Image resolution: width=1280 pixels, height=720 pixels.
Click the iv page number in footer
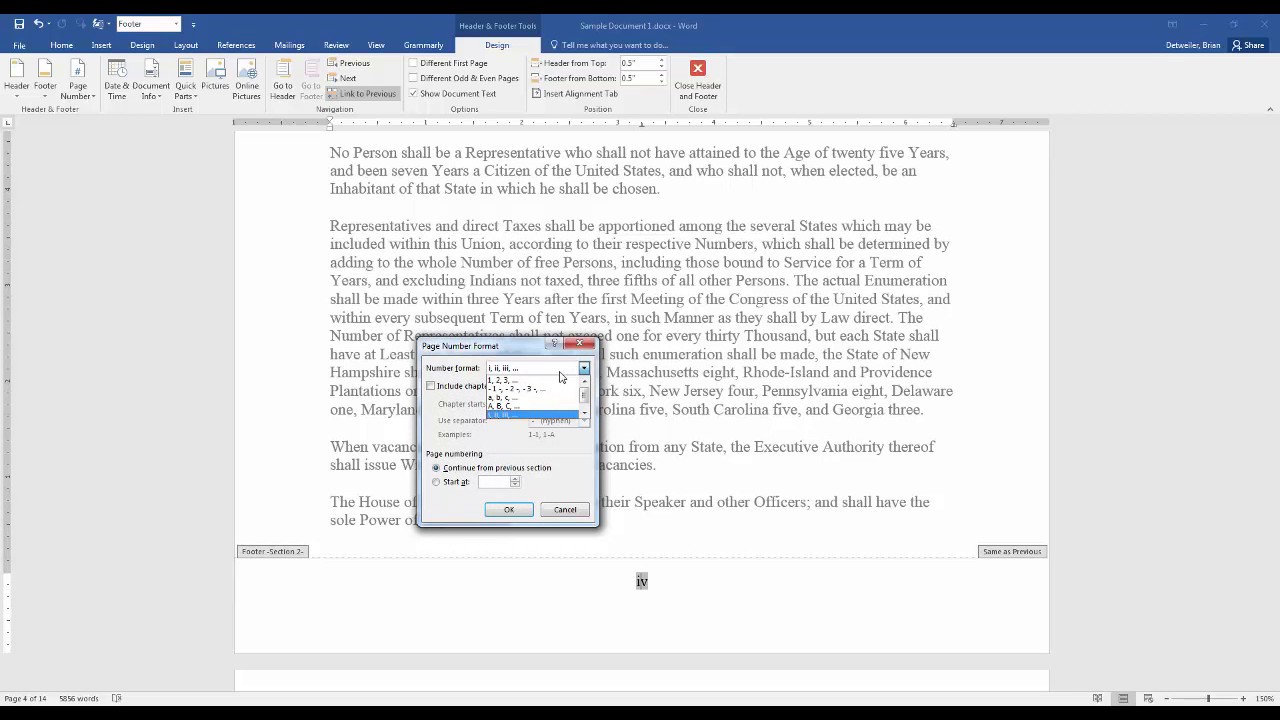[x=642, y=581]
